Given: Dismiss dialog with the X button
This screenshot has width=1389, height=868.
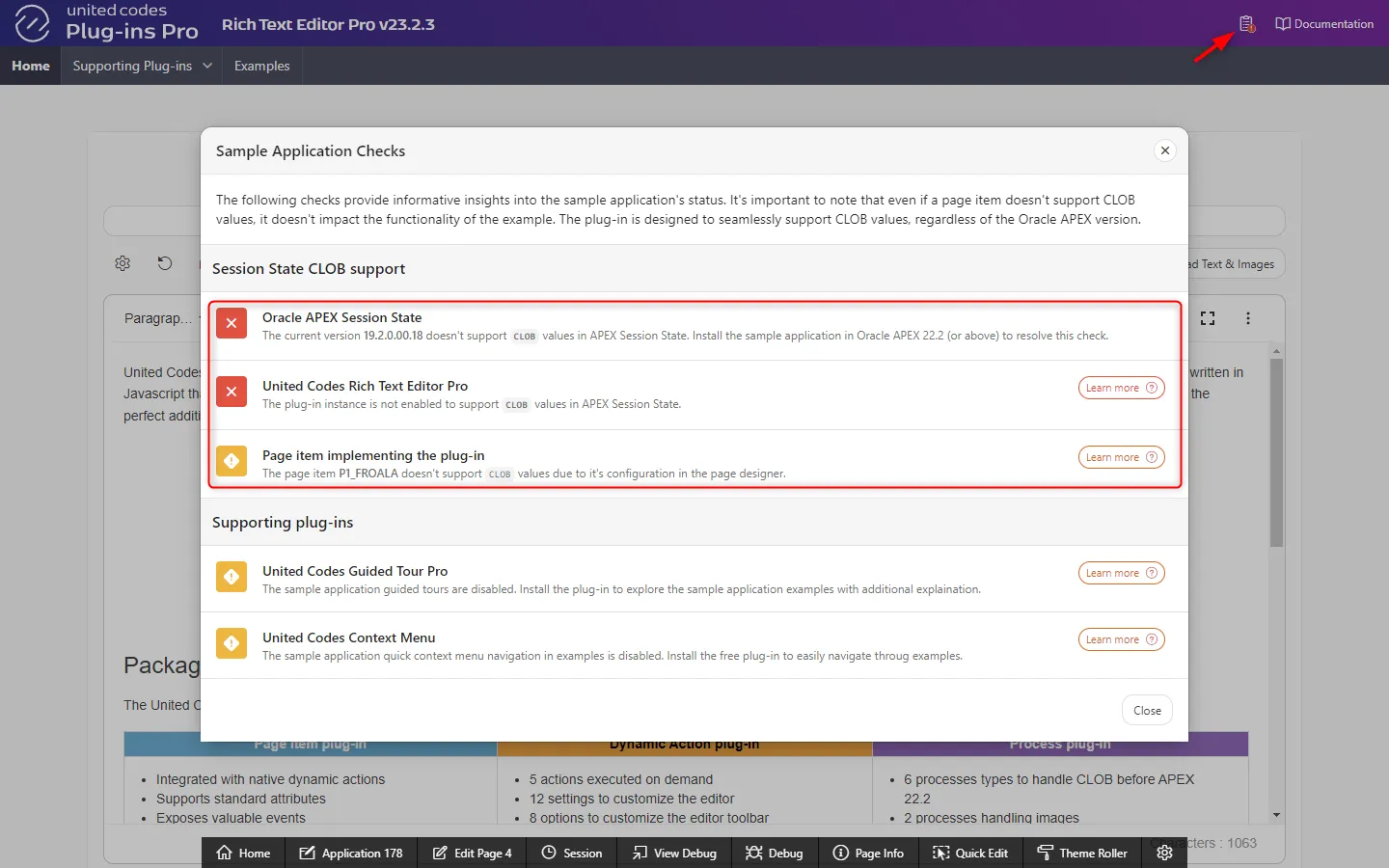Looking at the screenshot, I should [x=1165, y=150].
